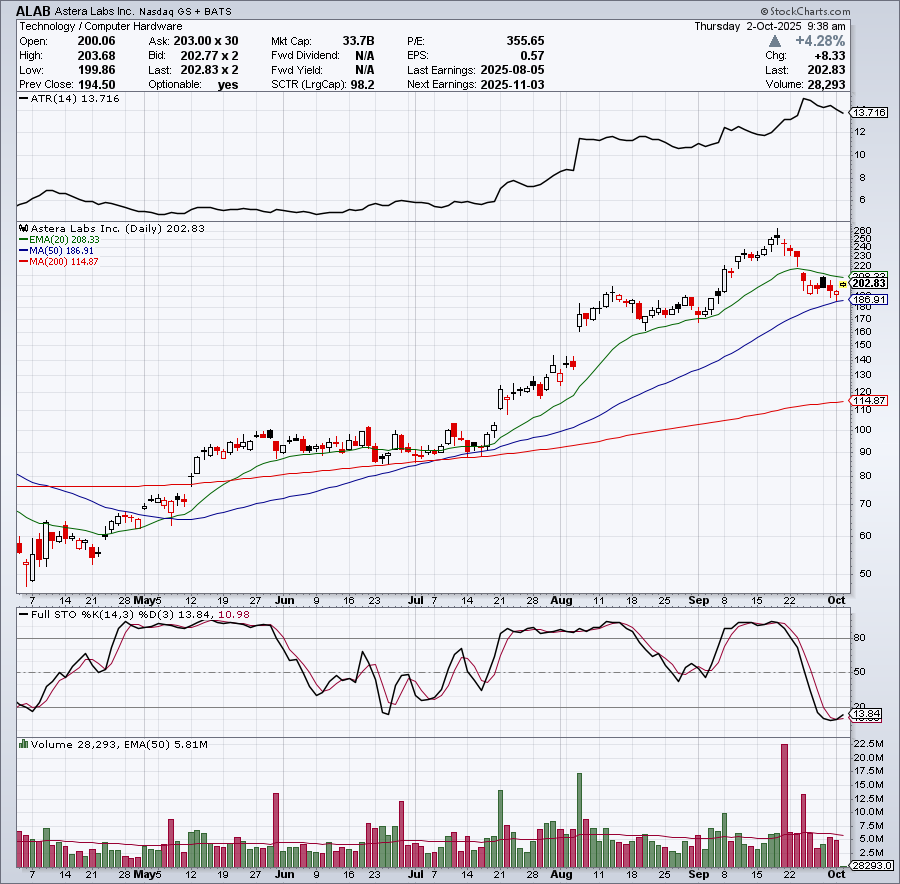Click the Volume 28,293 legend label
The height and width of the screenshot is (884, 900).
(75, 745)
